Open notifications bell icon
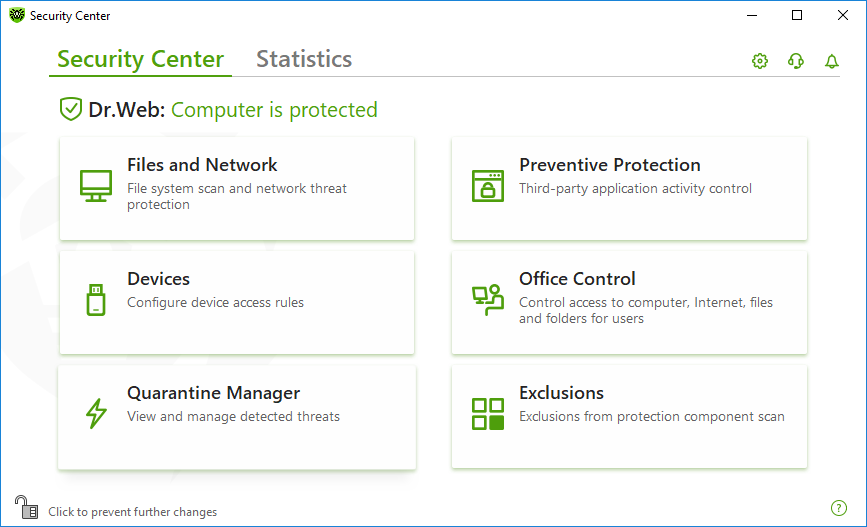 click(x=832, y=61)
